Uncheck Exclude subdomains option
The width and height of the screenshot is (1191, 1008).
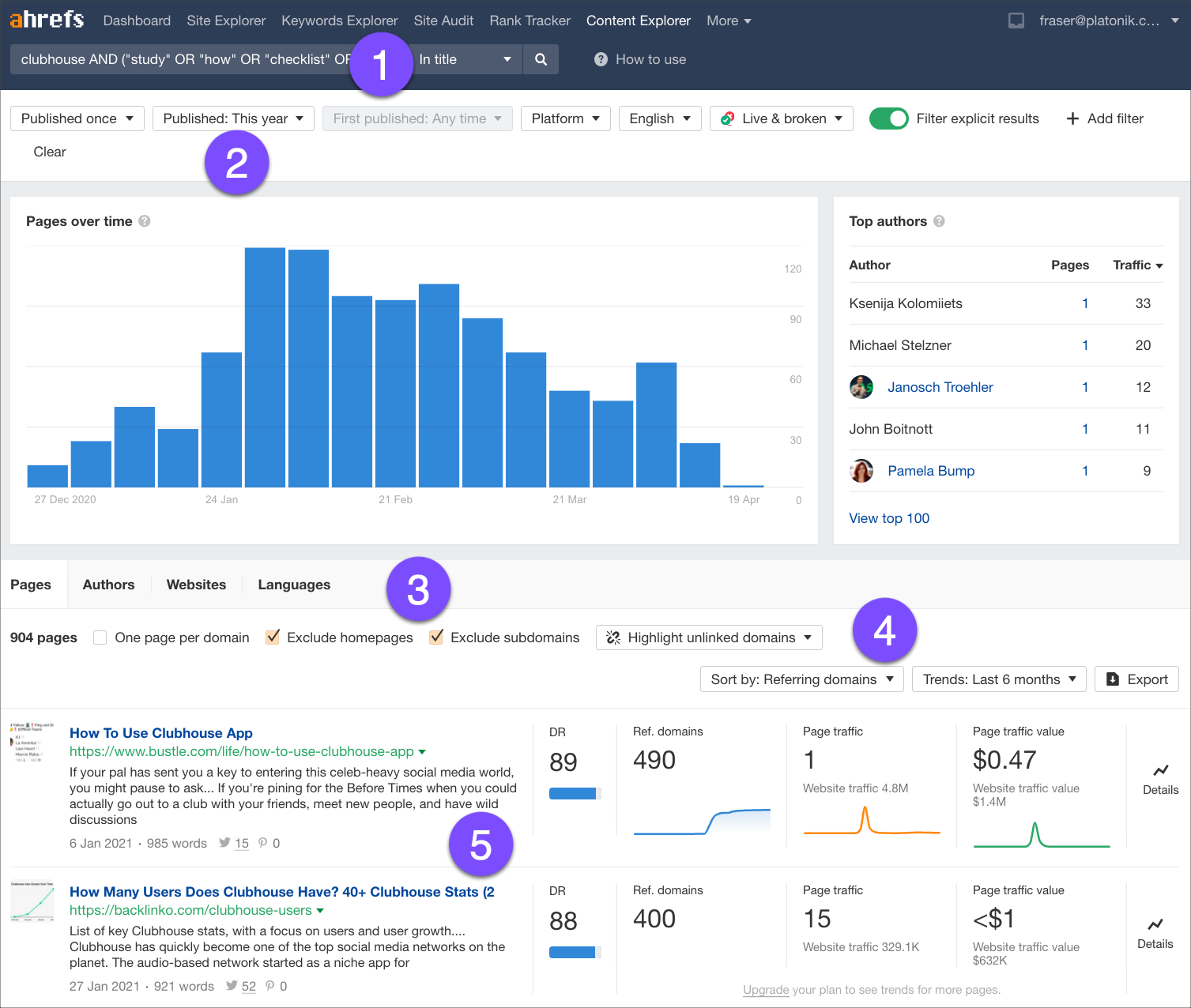coord(436,638)
